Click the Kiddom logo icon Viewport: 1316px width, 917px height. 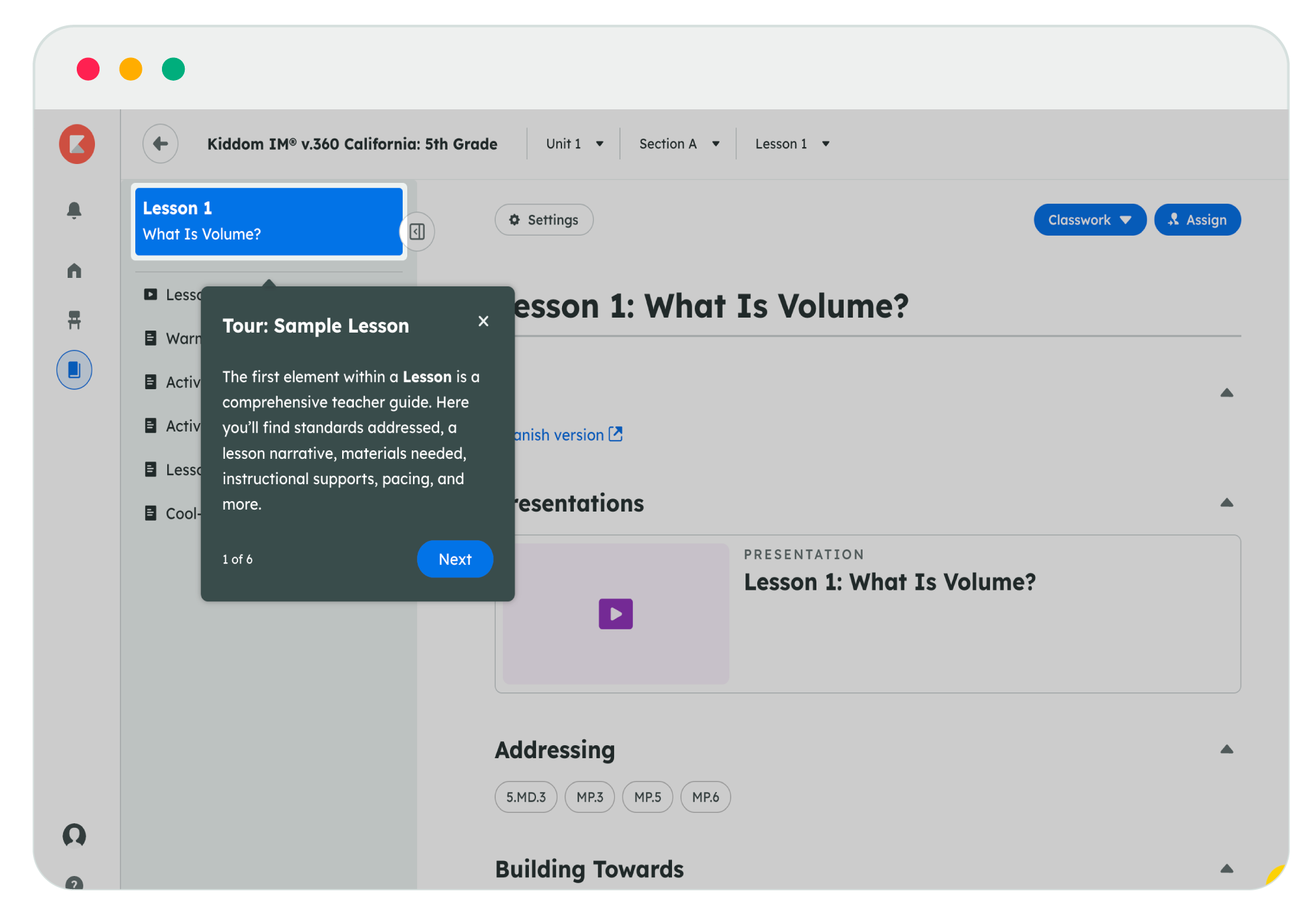77,144
